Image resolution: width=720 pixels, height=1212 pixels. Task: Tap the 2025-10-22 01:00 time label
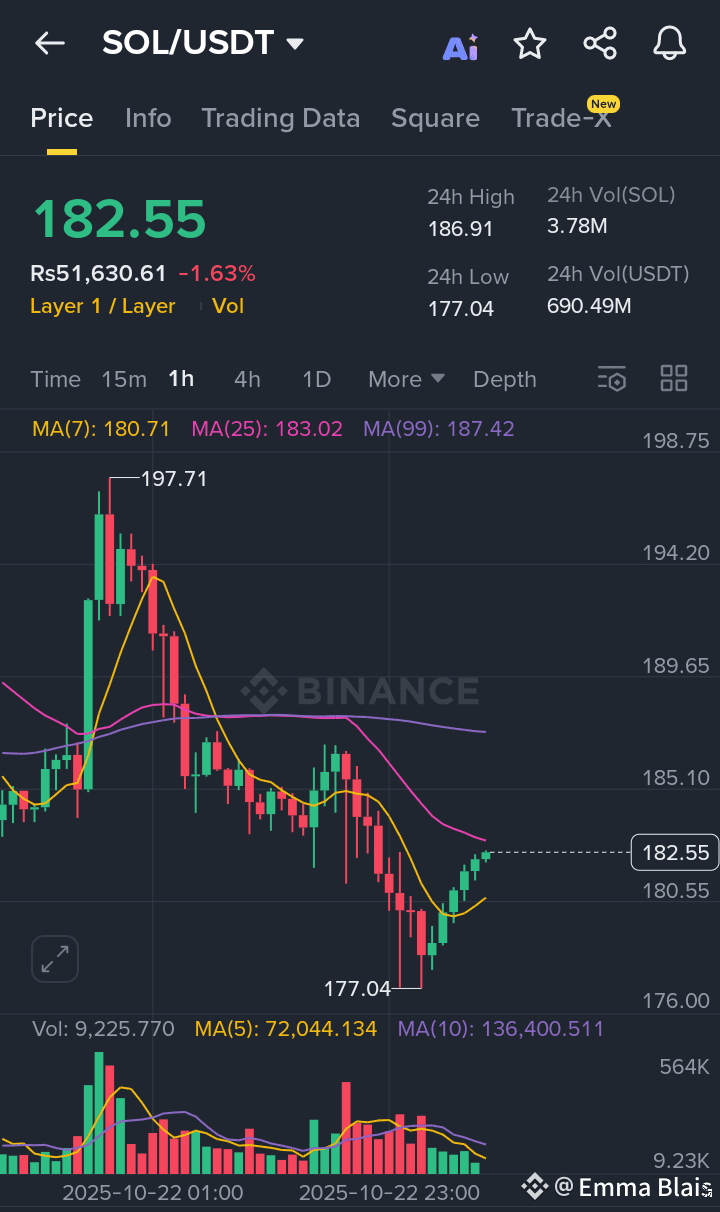pyautogui.click(x=152, y=1193)
